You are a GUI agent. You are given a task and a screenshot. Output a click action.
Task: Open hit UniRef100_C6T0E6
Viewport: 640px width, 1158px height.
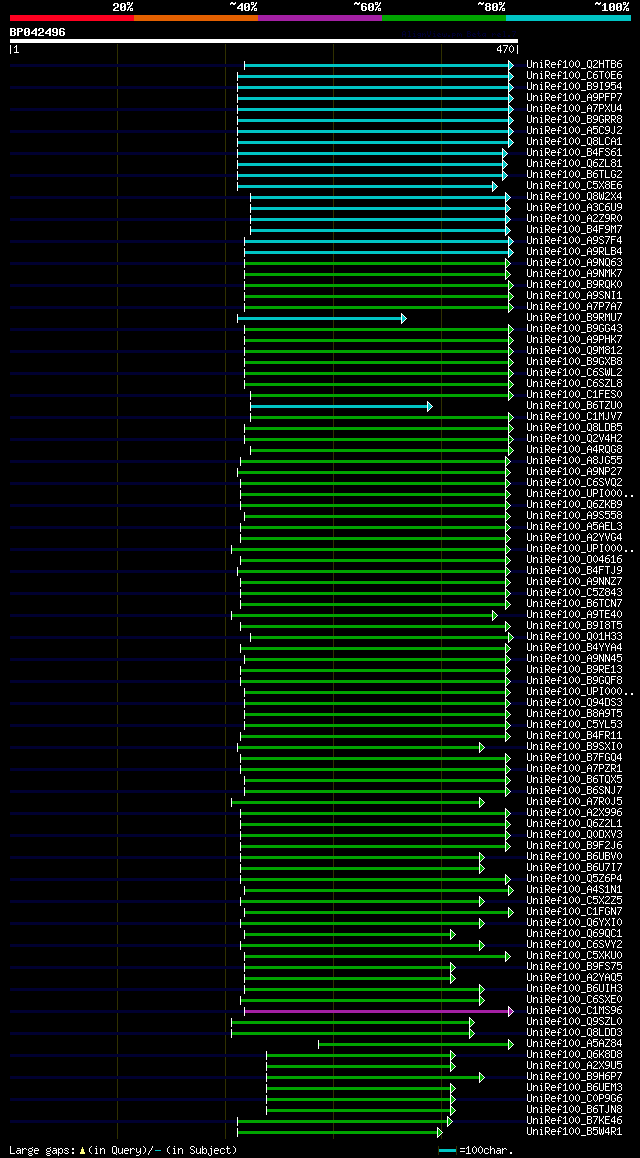click(574, 76)
